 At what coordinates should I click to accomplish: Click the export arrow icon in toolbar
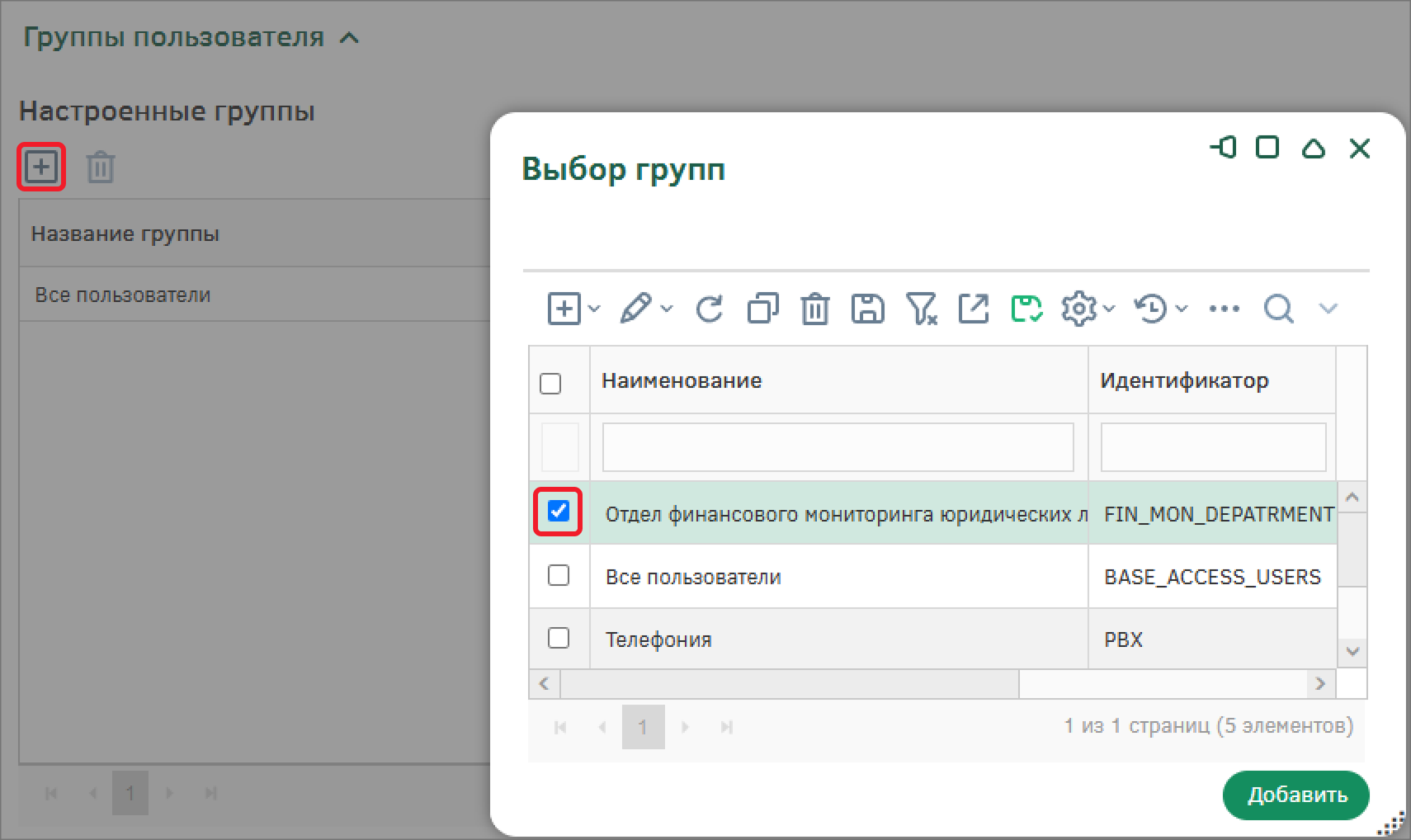974,309
